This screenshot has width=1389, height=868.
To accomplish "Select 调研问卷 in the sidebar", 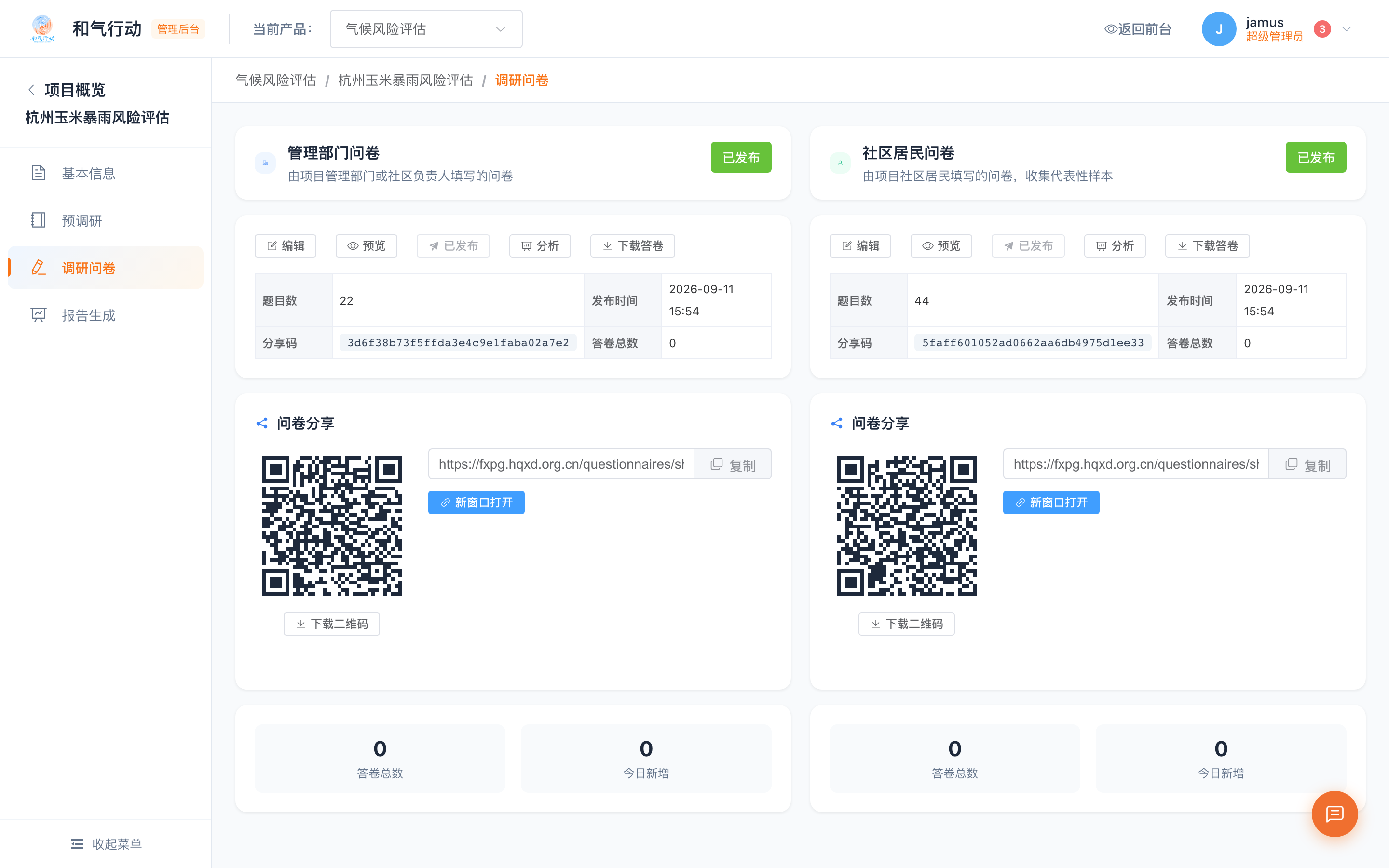I will point(106,268).
